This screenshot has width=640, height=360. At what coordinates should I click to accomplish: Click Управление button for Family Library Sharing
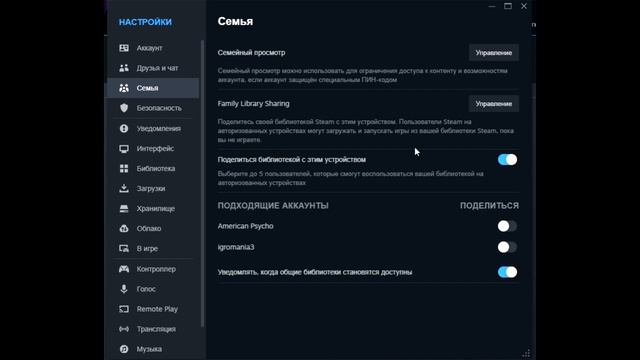point(493,104)
